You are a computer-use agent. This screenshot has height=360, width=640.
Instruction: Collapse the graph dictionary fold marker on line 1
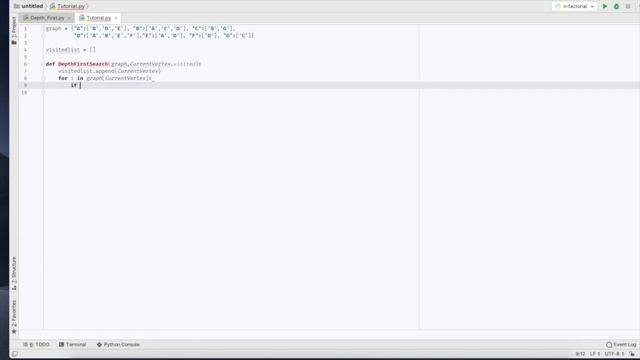tap(43, 29)
